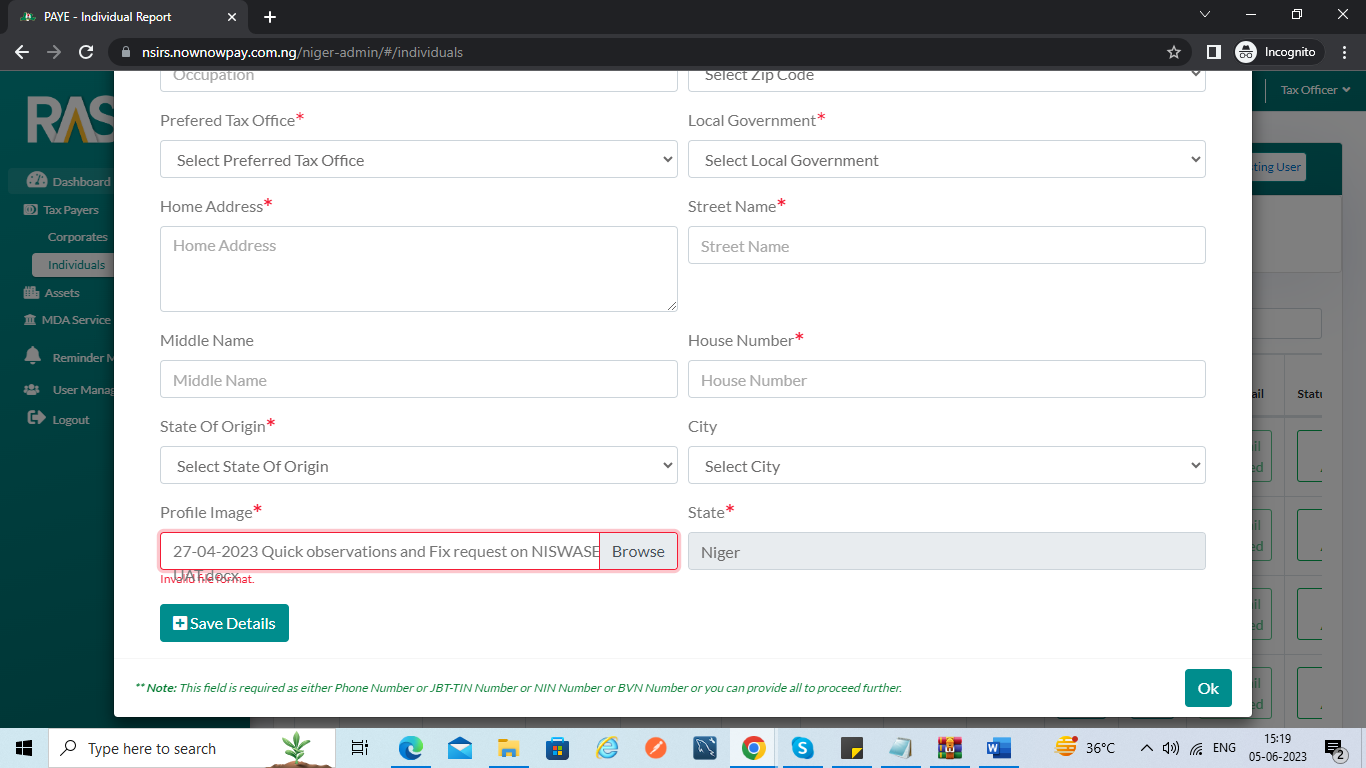Viewport: 1366px width, 768px height.
Task: Open the notification center icon
Action: pyautogui.click(x=1335, y=748)
